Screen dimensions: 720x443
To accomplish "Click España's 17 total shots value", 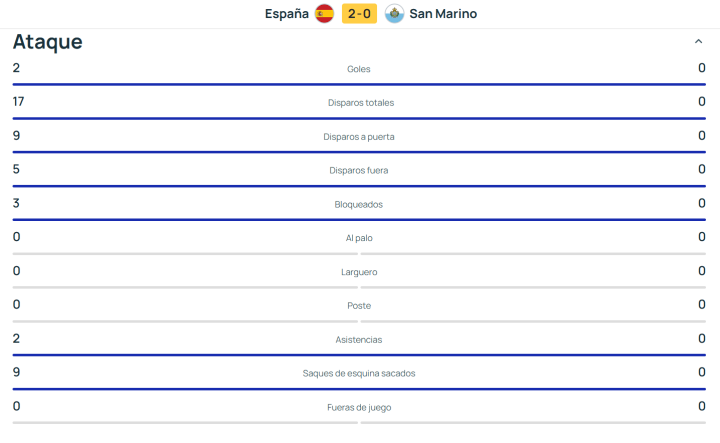I will 19,102.
